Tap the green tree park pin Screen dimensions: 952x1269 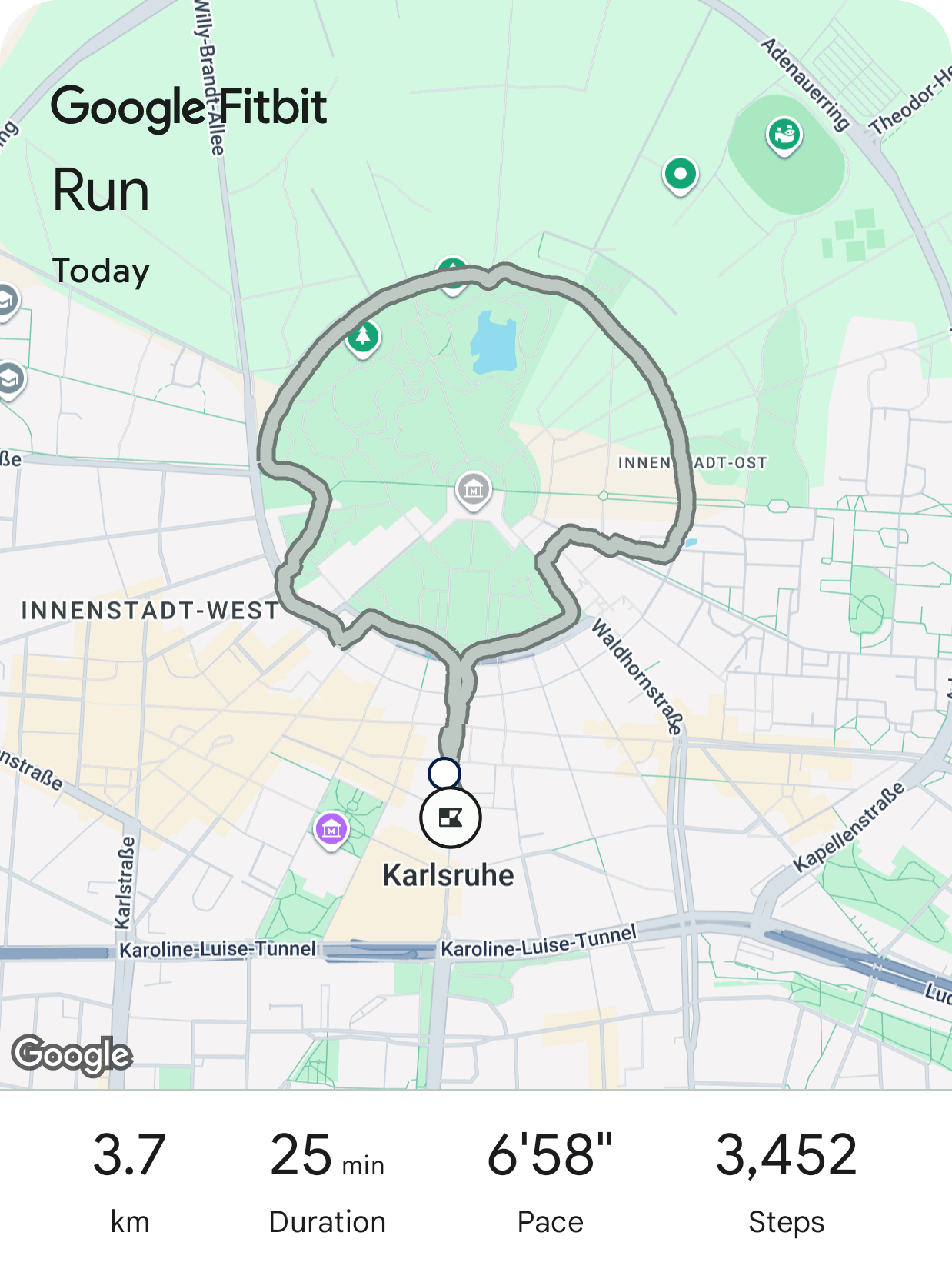coord(363,338)
